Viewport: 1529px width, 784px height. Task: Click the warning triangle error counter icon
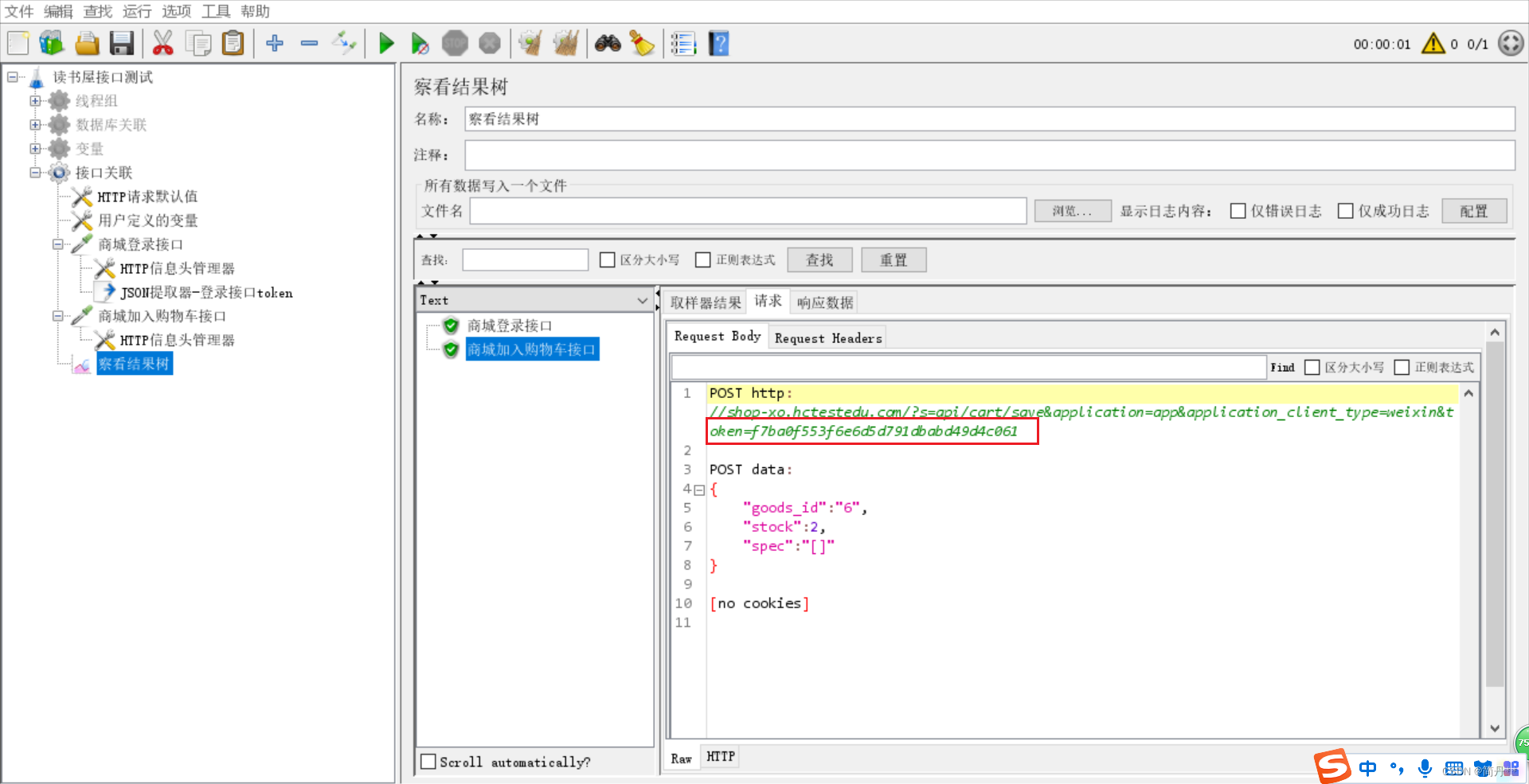point(1433,43)
